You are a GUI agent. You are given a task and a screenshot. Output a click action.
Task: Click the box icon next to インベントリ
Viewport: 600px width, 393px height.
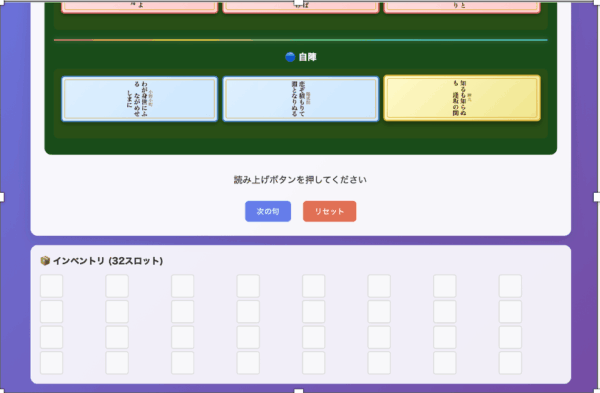[x=45, y=261]
